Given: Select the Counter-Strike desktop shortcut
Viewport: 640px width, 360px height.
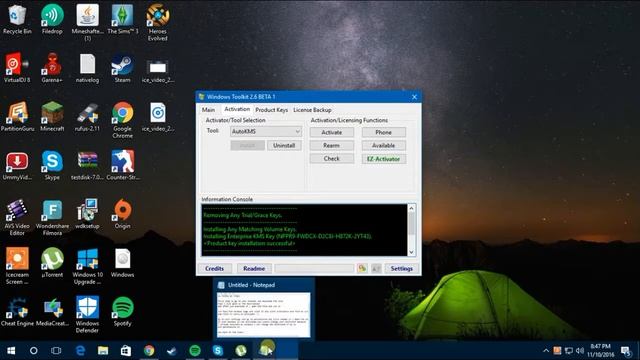Looking at the screenshot, I should [x=122, y=166].
